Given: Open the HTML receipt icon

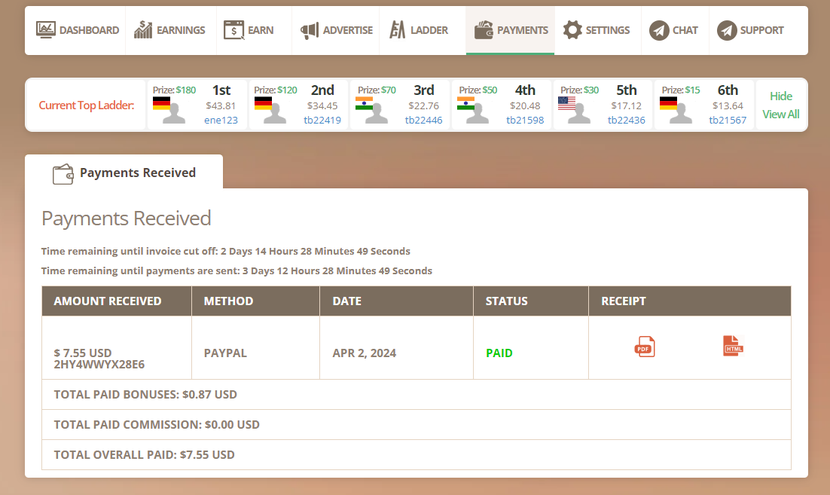Looking at the screenshot, I should (733, 346).
